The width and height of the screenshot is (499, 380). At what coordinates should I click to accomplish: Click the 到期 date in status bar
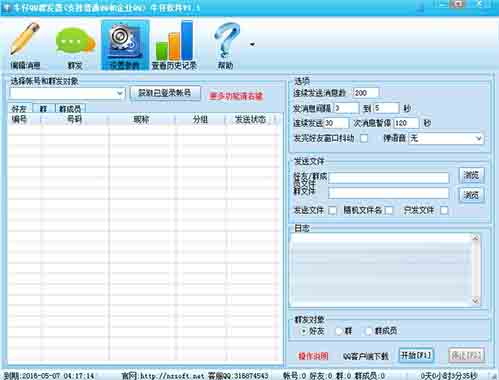[49, 376]
